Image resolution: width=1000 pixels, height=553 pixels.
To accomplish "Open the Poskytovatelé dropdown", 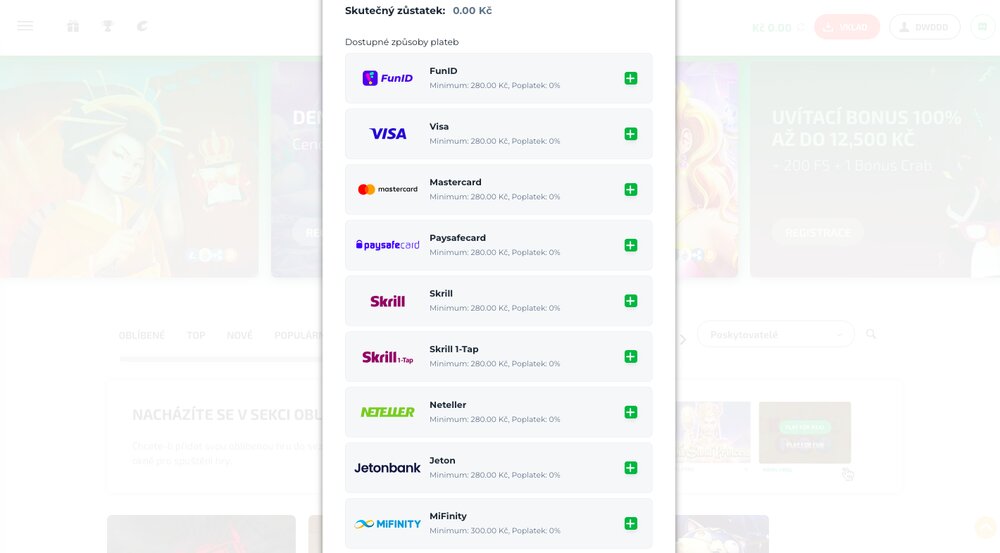I will tap(776, 335).
